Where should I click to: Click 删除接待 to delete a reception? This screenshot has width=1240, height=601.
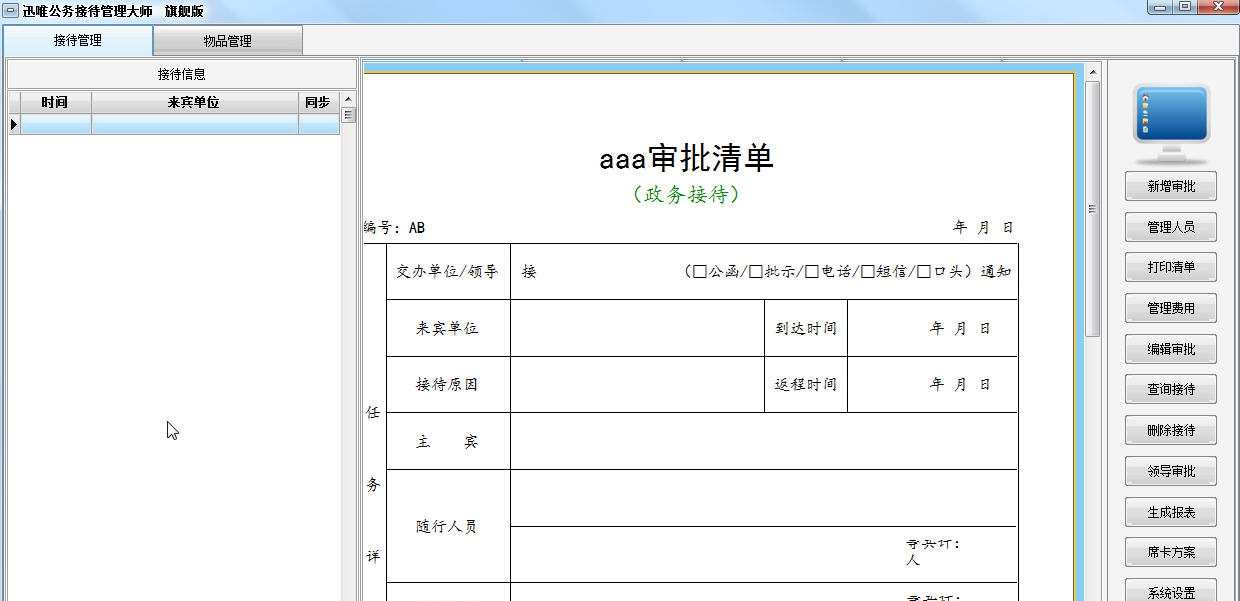tap(1170, 430)
